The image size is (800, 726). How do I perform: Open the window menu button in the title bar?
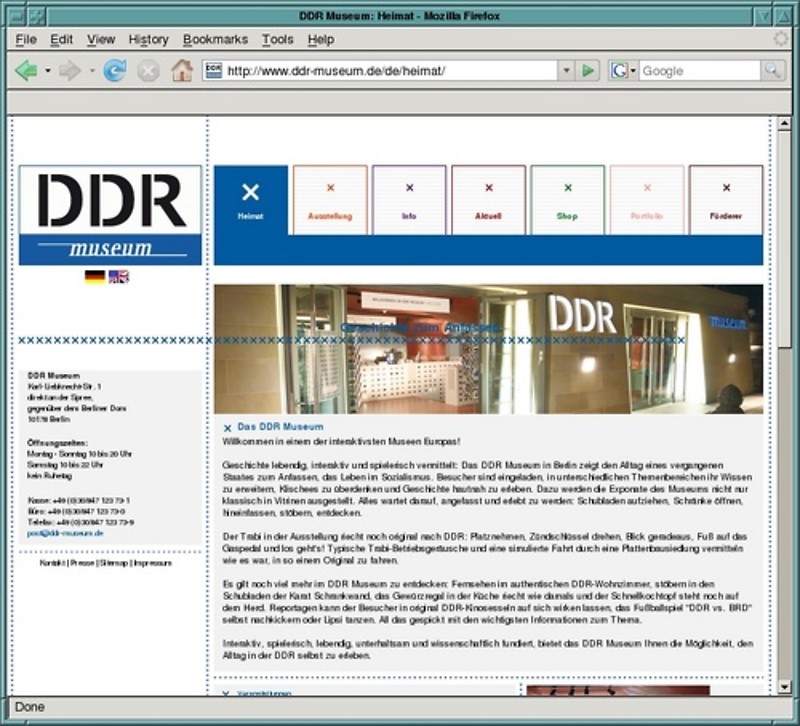18,16
